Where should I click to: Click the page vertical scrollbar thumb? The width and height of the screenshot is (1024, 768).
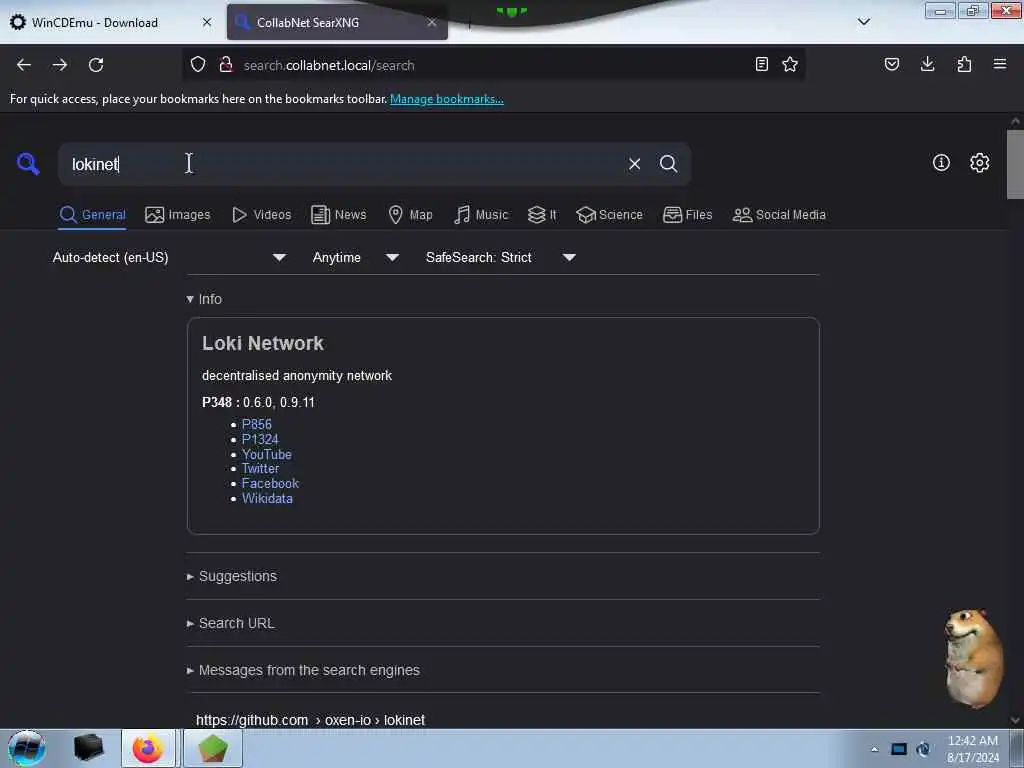(x=1015, y=163)
